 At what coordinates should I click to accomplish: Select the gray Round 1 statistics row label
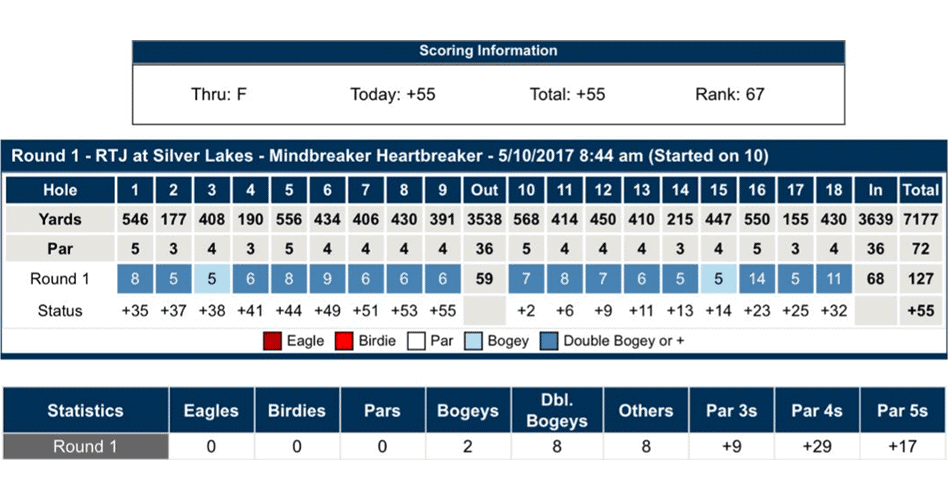[x=86, y=446]
